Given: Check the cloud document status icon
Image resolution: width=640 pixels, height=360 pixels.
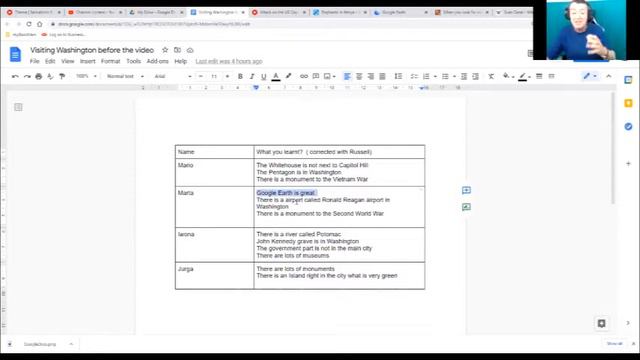Looking at the screenshot, I should (190, 50).
